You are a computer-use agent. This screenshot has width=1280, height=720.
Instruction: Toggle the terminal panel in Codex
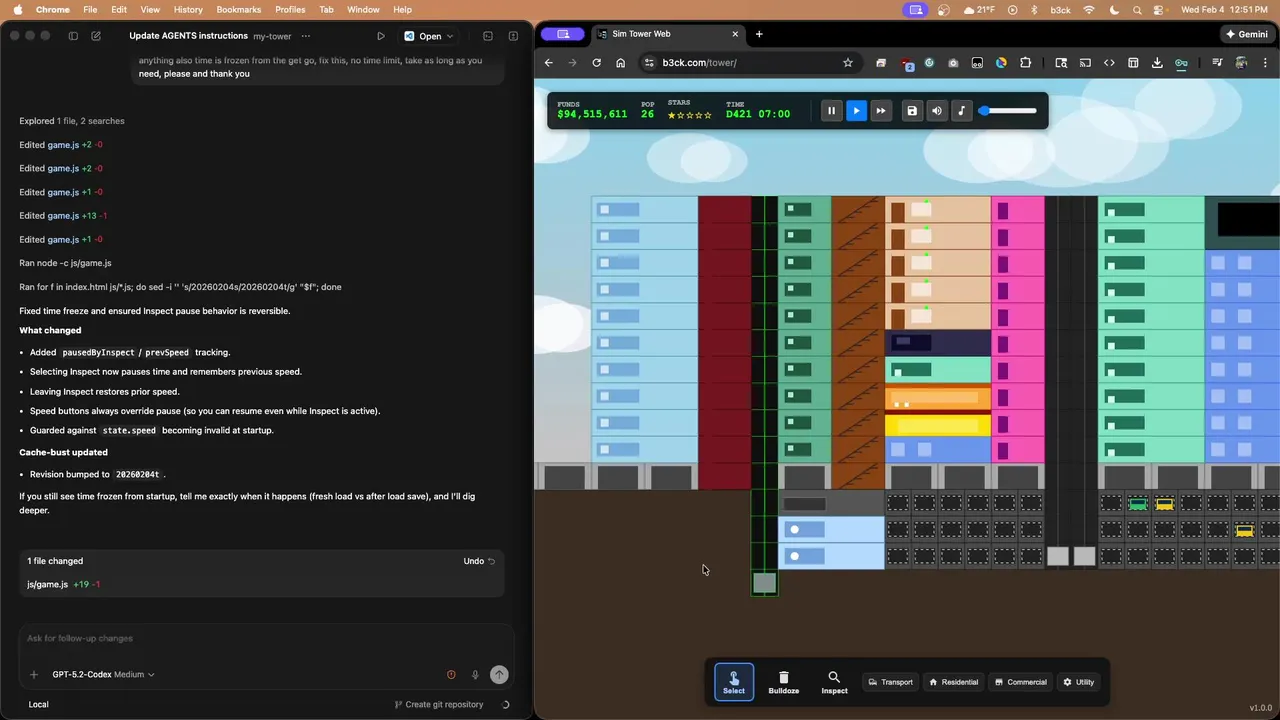click(x=488, y=36)
